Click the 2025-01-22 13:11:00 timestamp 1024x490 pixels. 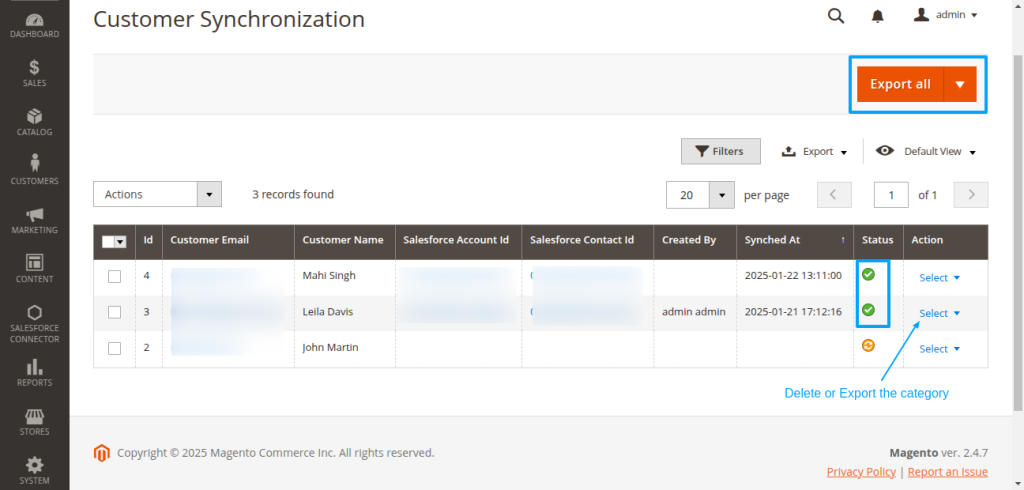pos(793,276)
